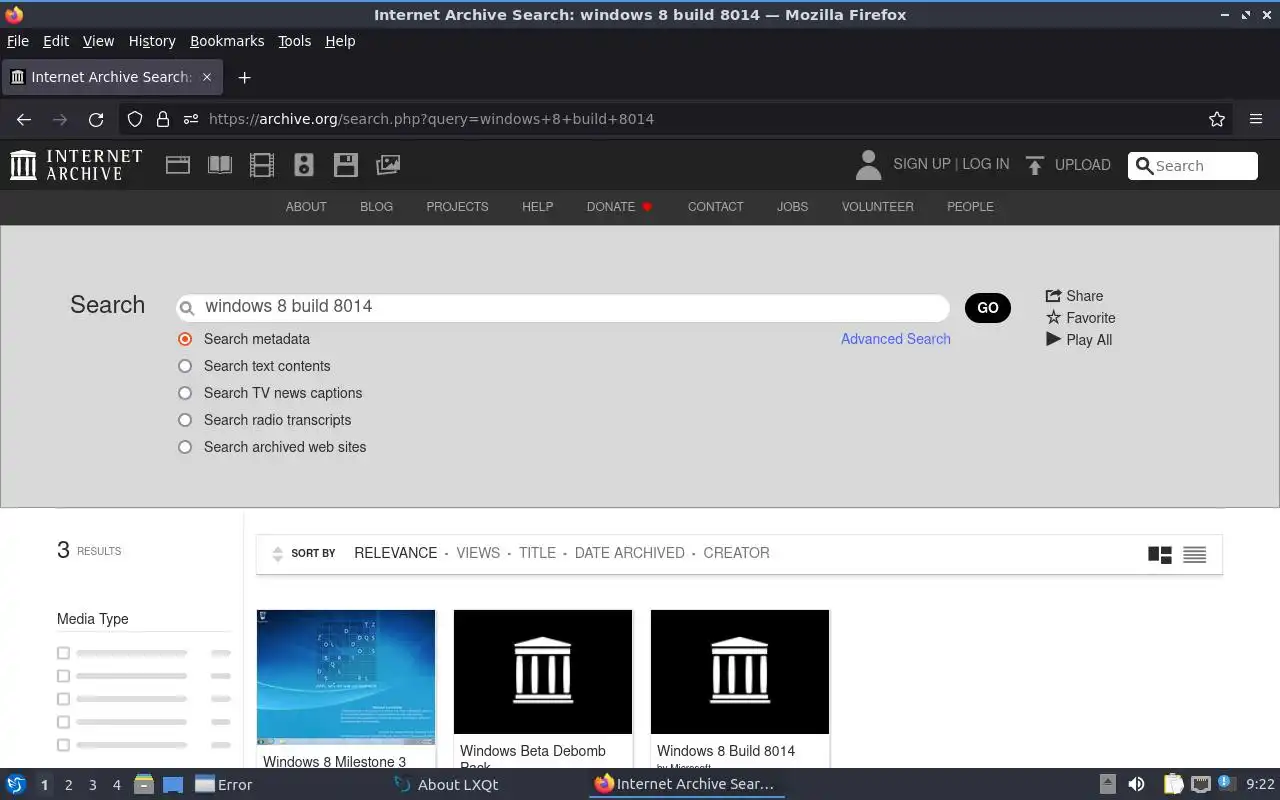Open the File menu
This screenshot has width=1280, height=800.
coord(18,41)
